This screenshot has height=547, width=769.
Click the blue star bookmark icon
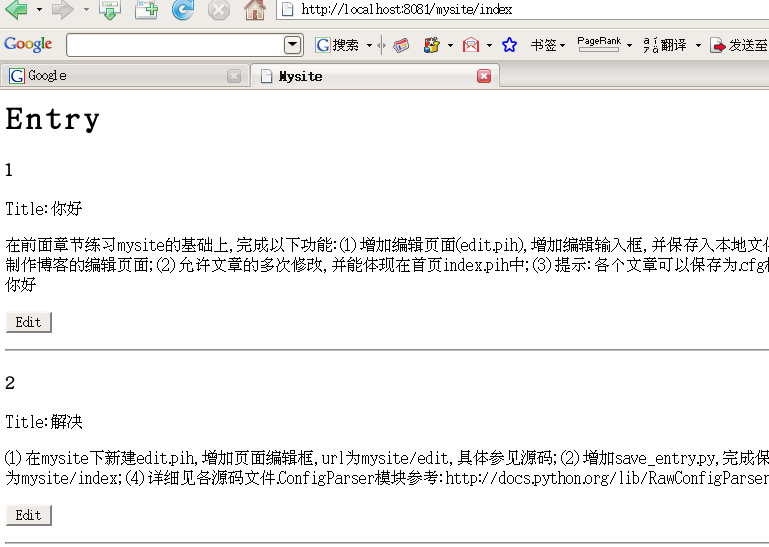509,45
